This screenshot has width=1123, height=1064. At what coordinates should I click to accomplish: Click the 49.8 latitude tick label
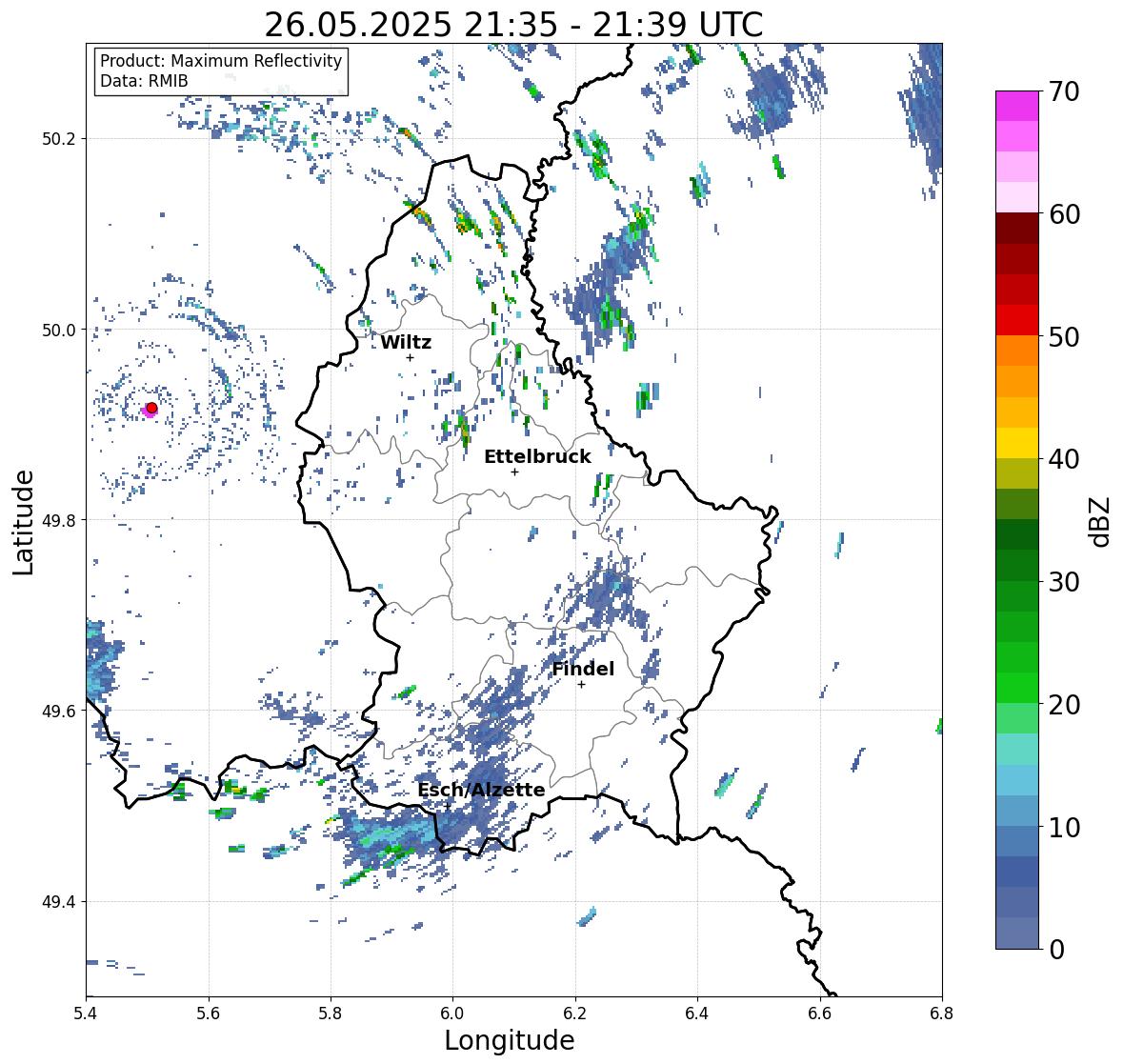[59, 520]
